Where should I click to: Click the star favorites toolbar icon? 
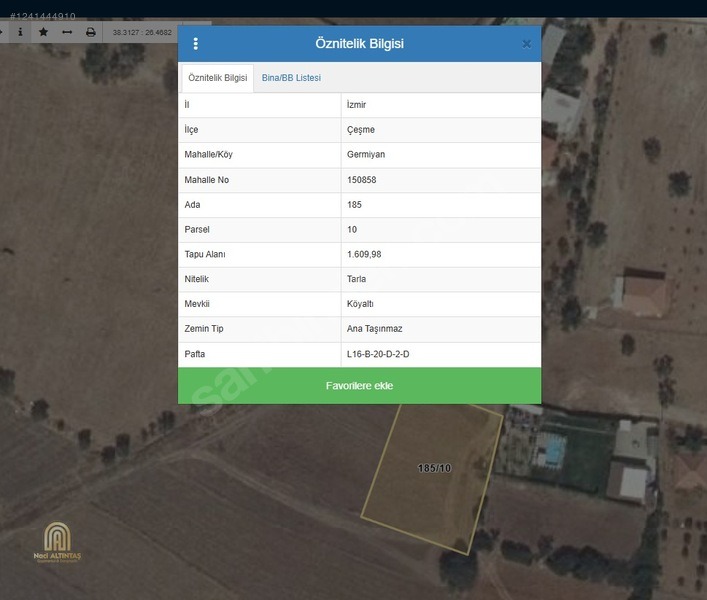click(43, 32)
